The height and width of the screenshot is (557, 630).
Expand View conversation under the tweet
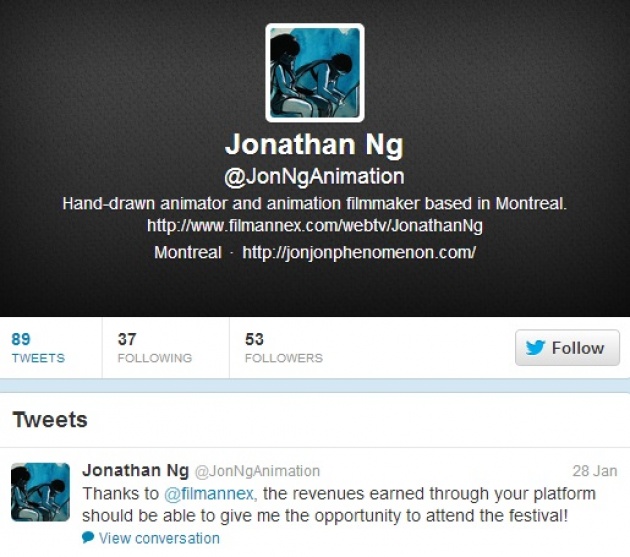[x=159, y=538]
